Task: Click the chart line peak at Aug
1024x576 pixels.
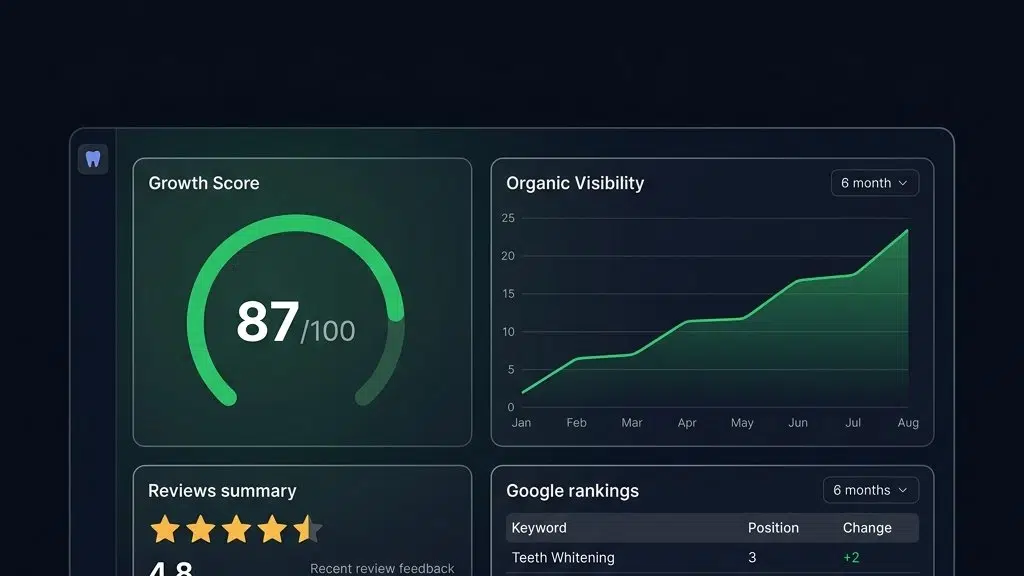Action: click(907, 231)
